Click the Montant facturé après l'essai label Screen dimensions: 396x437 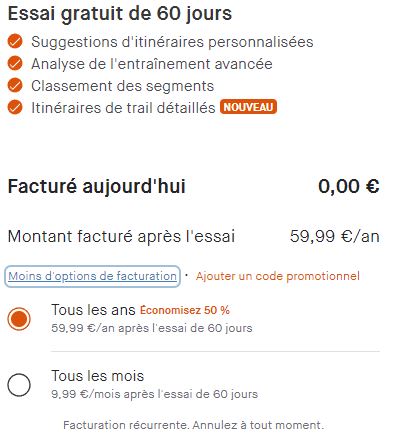(x=121, y=236)
